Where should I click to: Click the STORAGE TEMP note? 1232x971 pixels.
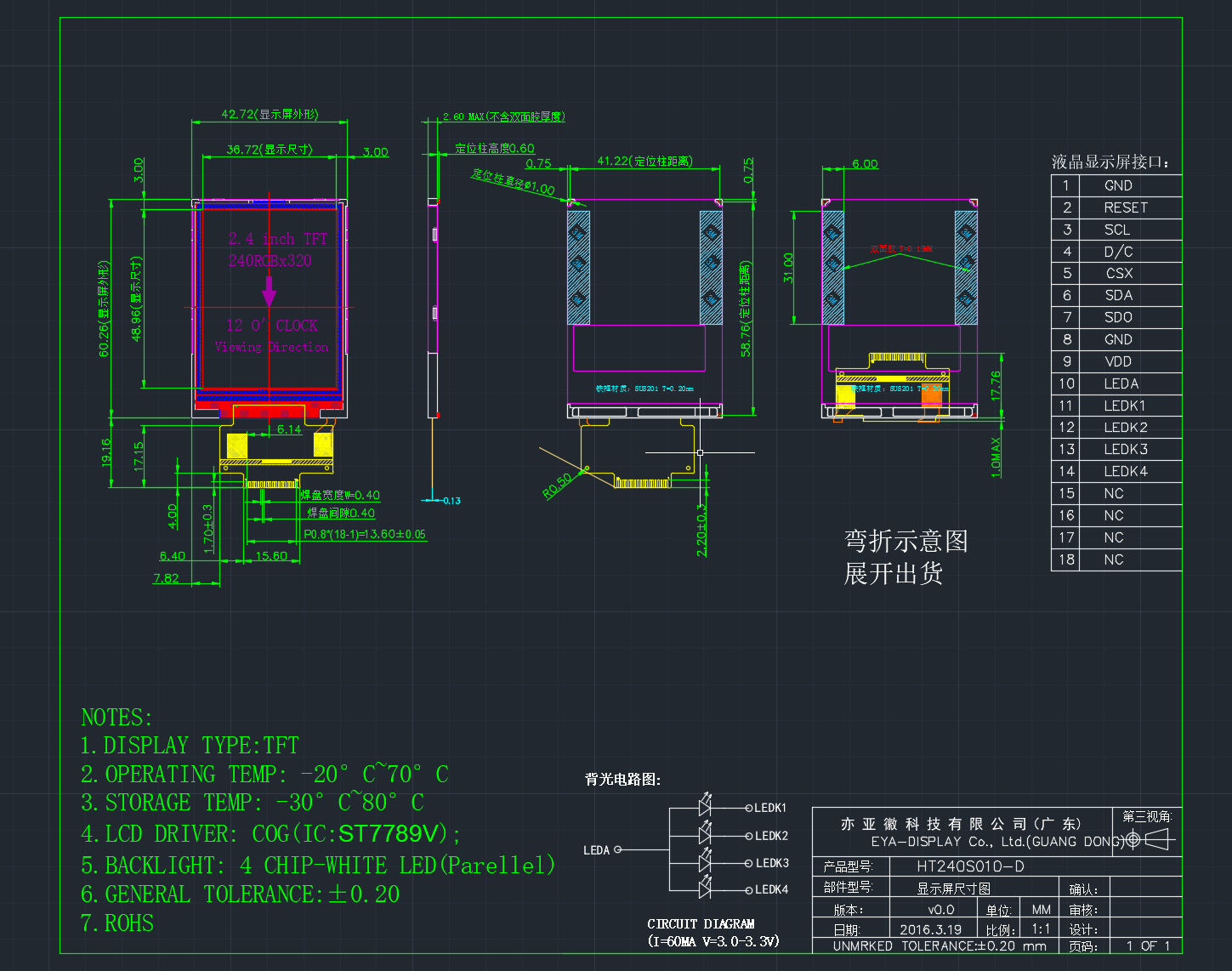click(253, 803)
